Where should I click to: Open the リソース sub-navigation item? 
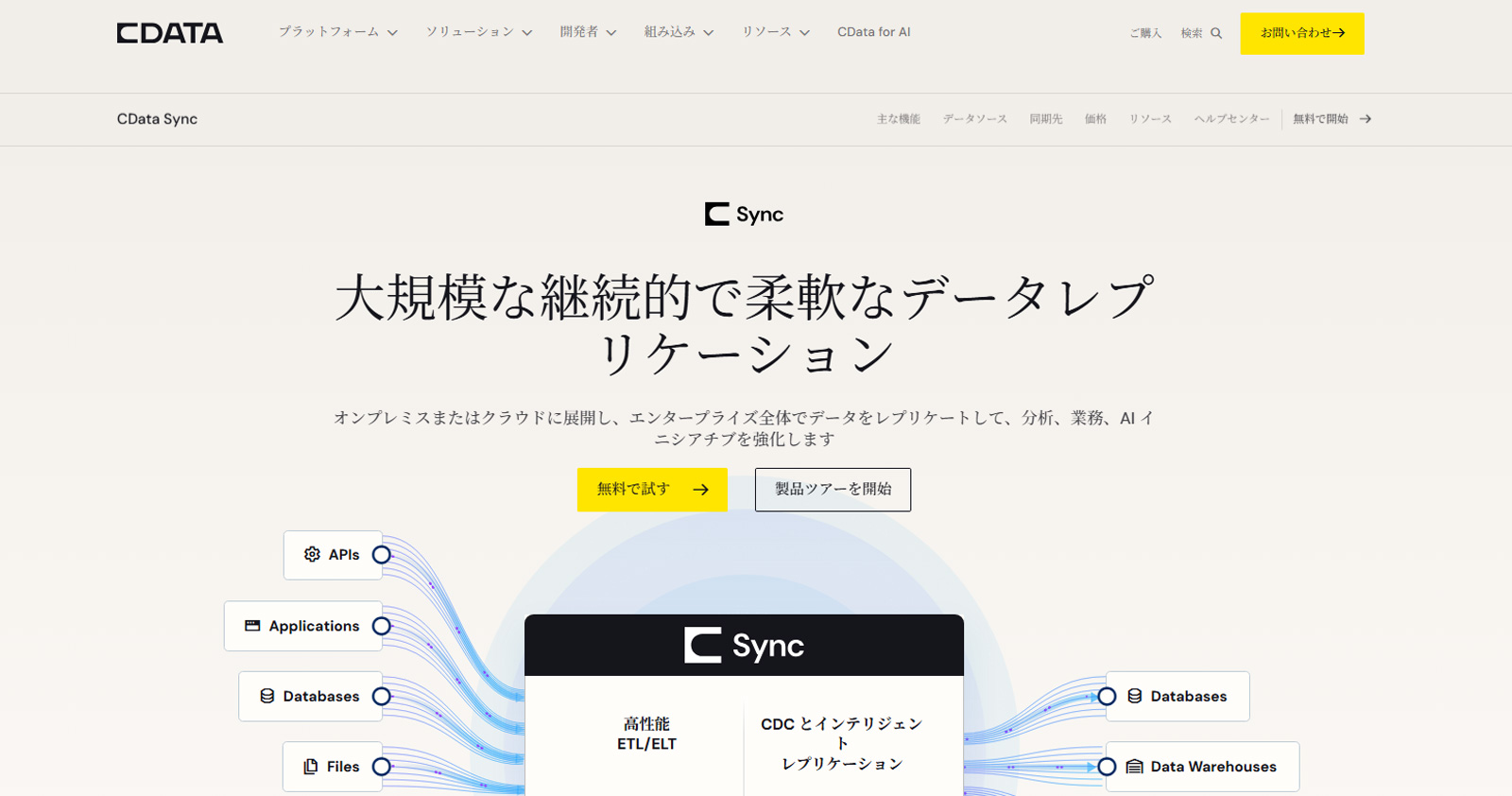[1150, 119]
